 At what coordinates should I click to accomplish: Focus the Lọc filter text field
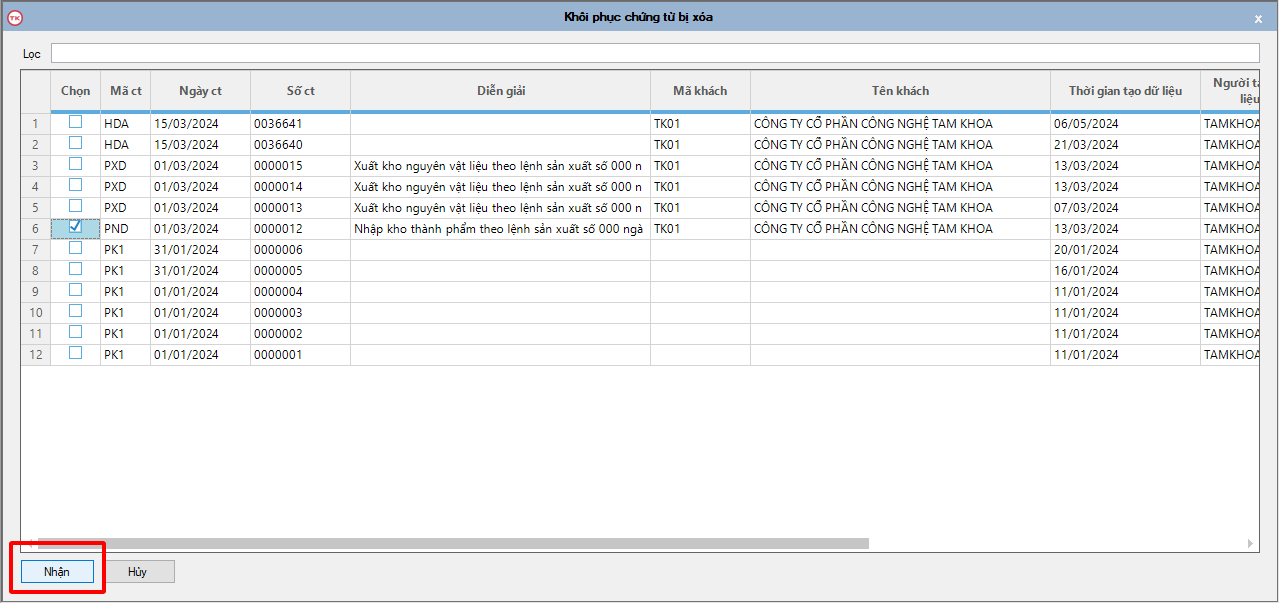click(x=655, y=53)
